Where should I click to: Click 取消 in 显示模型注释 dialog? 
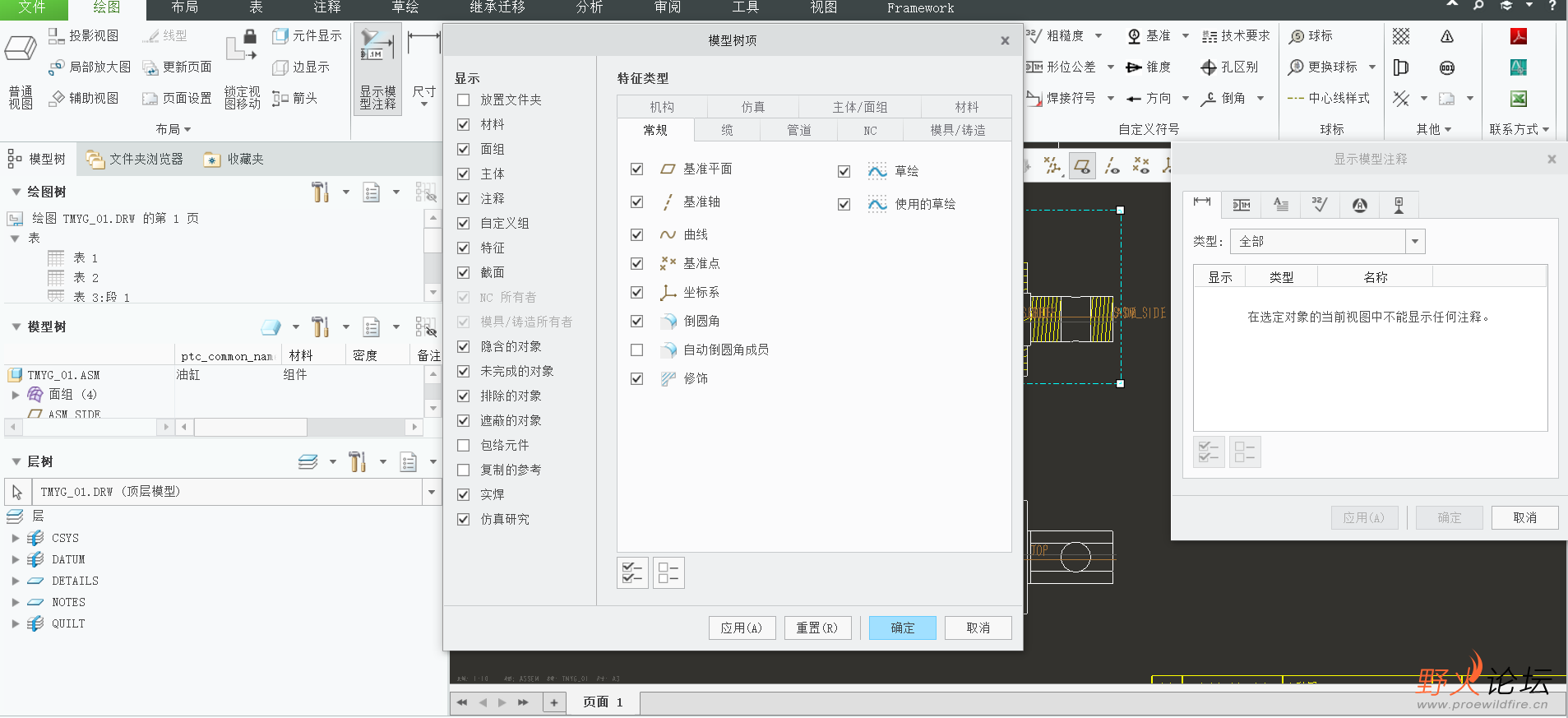[1524, 517]
